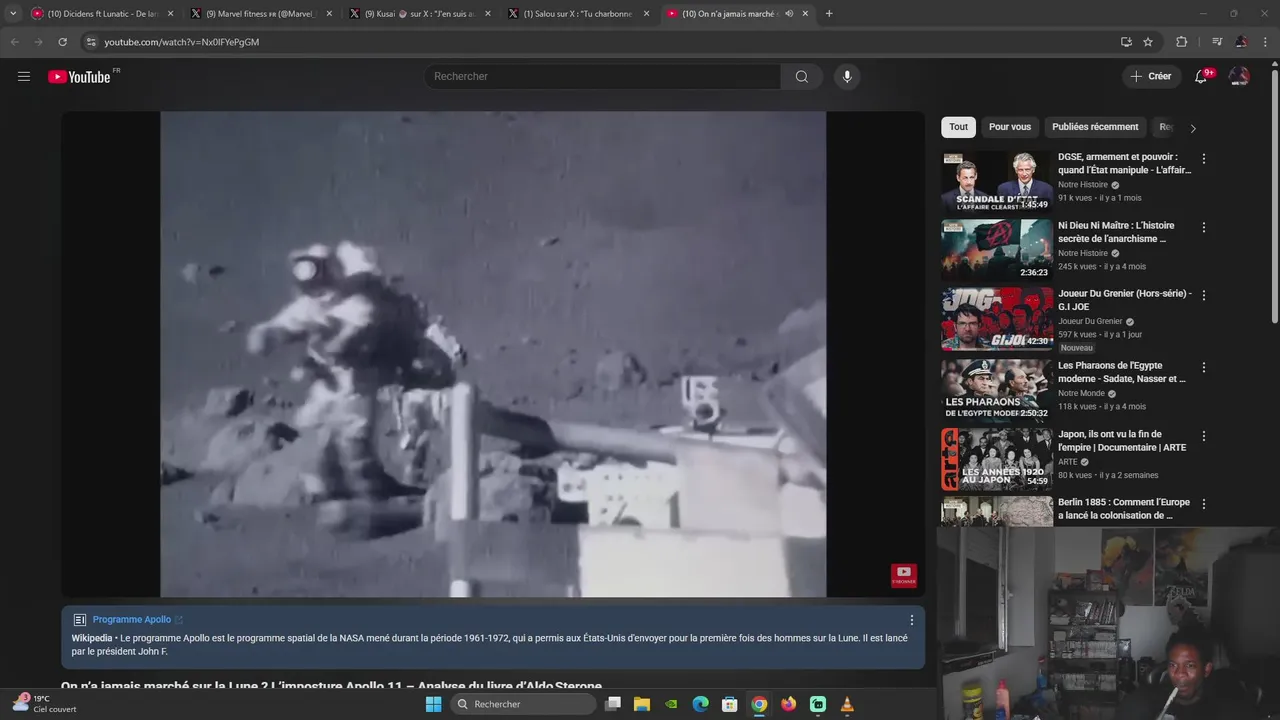The height and width of the screenshot is (720, 1280).
Task: Open VLC media player from taskbar
Action: click(x=847, y=704)
